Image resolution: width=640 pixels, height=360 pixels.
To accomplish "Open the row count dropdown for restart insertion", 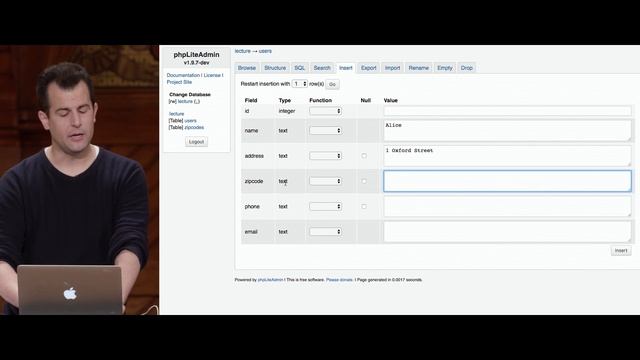I will (300, 84).
